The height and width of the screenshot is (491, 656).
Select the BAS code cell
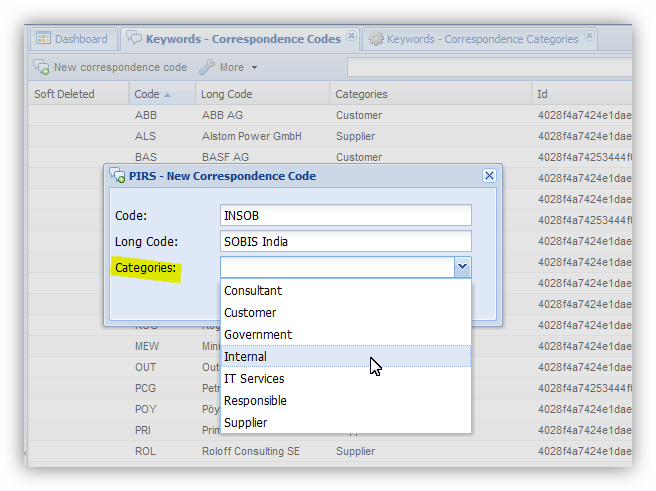[x=146, y=157]
